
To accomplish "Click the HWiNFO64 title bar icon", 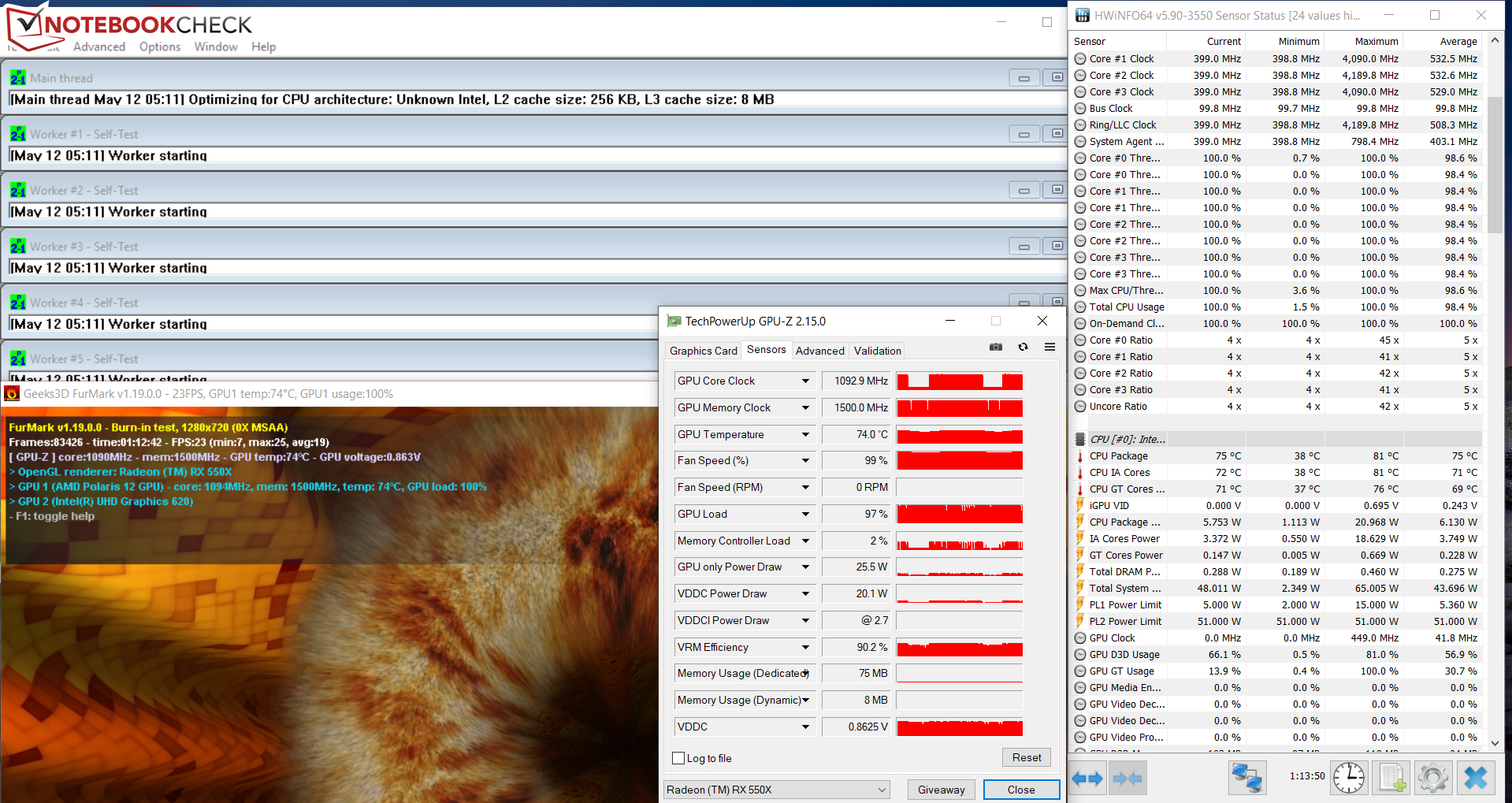I will [1083, 15].
